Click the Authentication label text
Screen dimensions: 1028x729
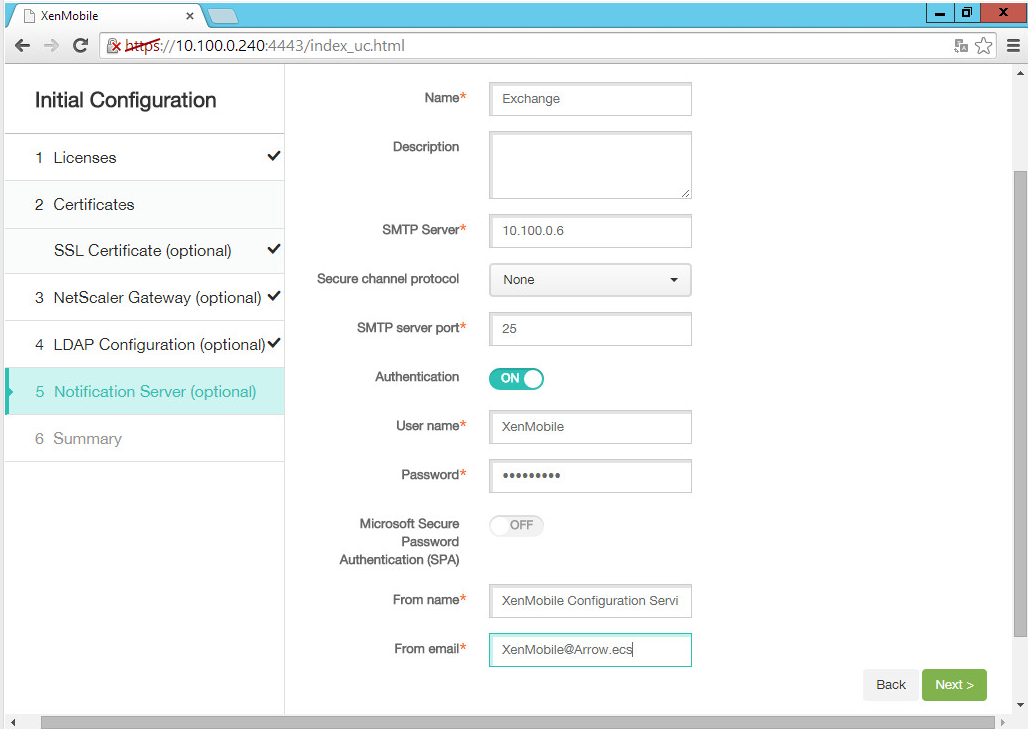pyautogui.click(x=417, y=377)
